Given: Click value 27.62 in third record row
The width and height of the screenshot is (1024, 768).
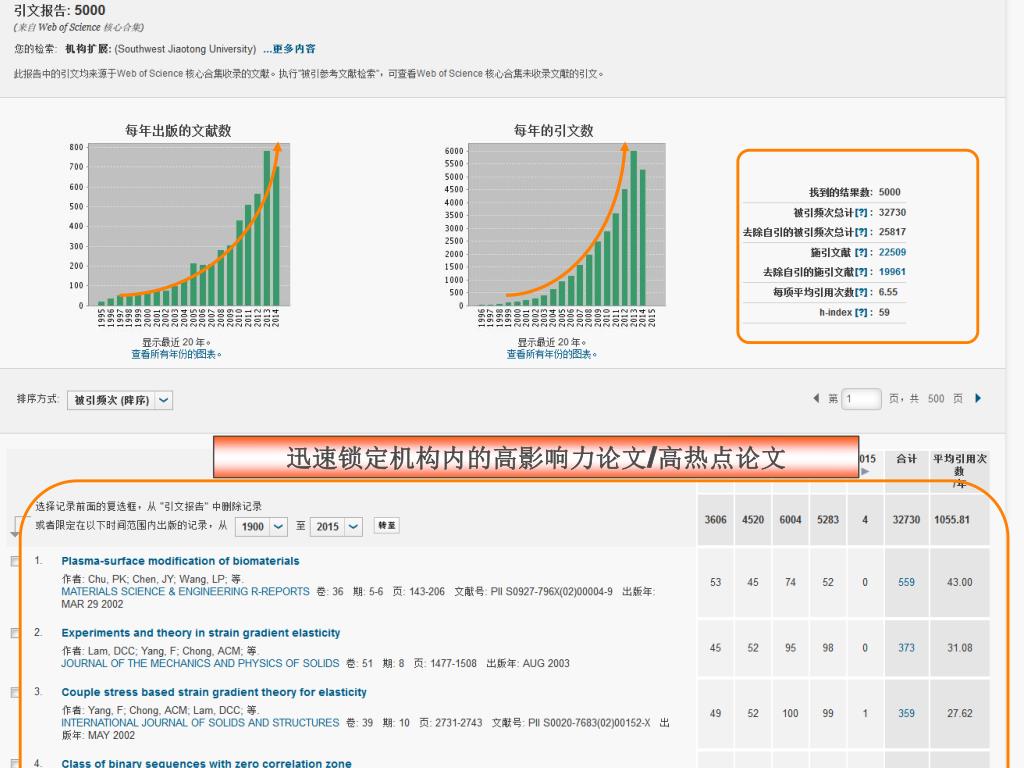Looking at the screenshot, I should (x=959, y=714).
